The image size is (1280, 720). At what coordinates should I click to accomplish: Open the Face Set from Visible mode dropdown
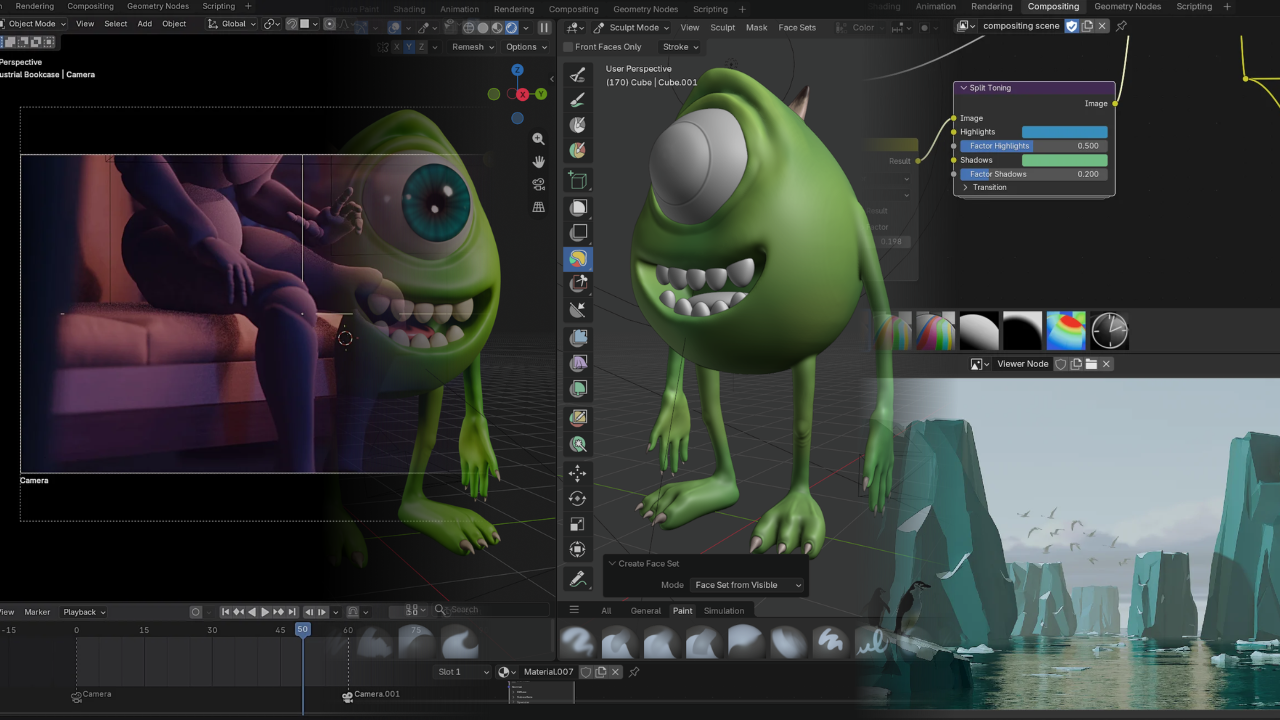tap(749, 585)
